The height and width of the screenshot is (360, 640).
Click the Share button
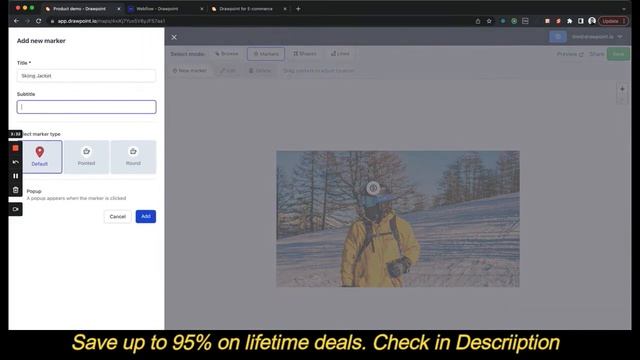point(596,54)
